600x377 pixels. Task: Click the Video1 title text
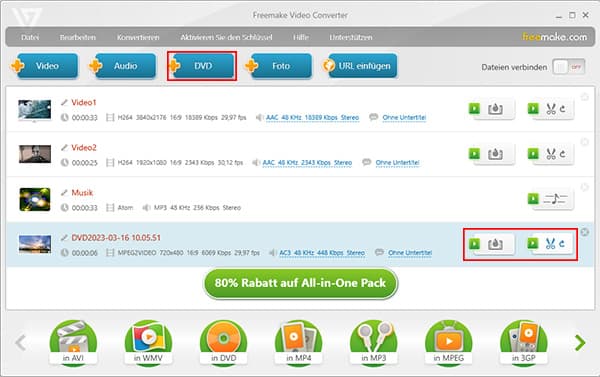(x=84, y=102)
